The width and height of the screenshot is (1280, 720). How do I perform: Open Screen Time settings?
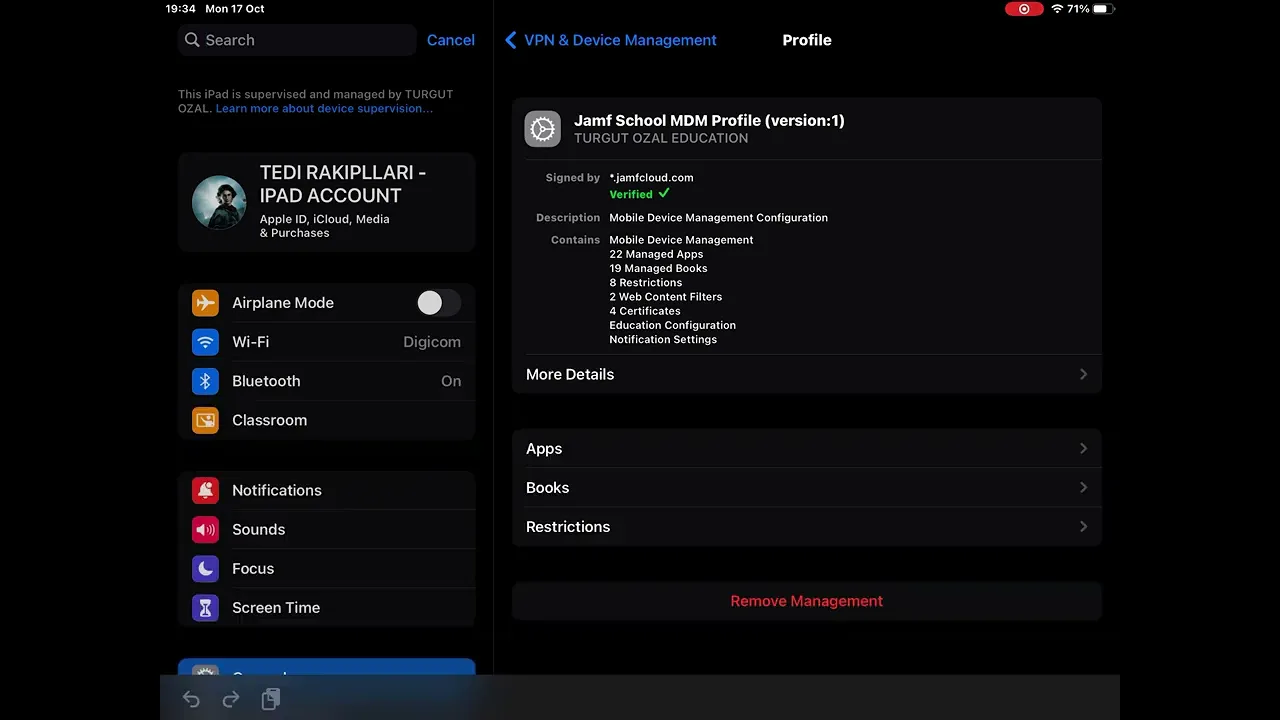[x=327, y=607]
